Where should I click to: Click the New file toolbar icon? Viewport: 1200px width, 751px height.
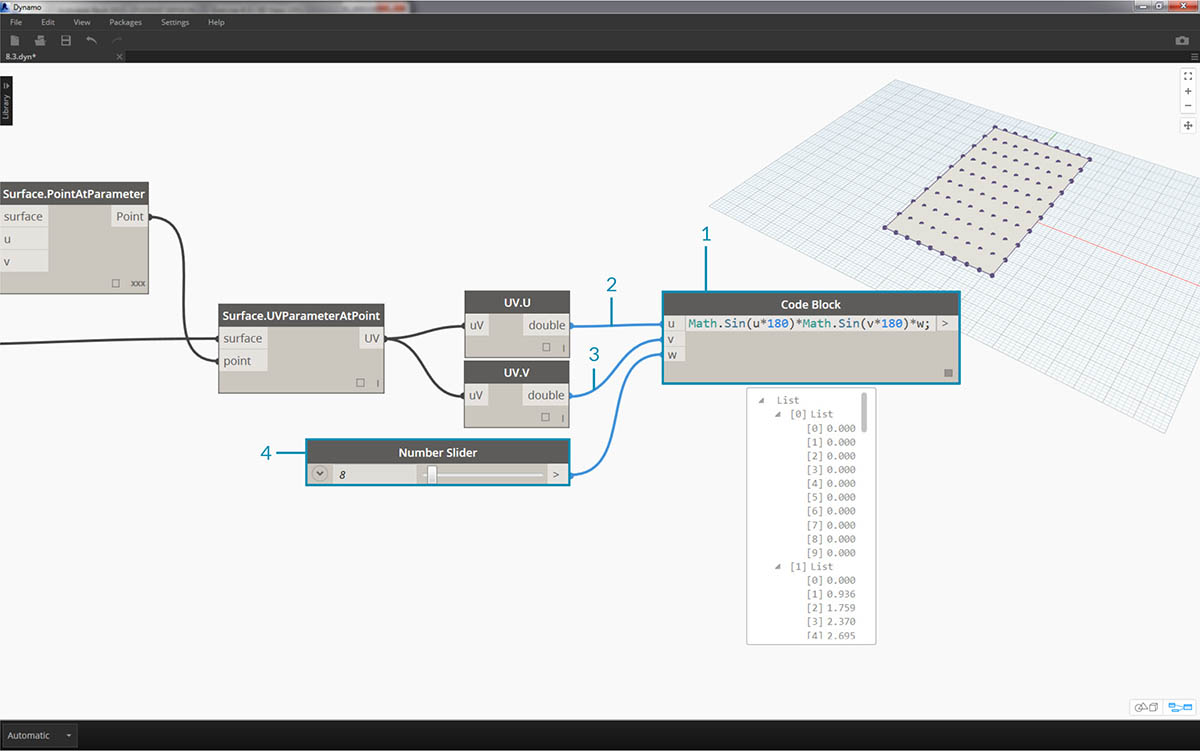pyautogui.click(x=14, y=41)
